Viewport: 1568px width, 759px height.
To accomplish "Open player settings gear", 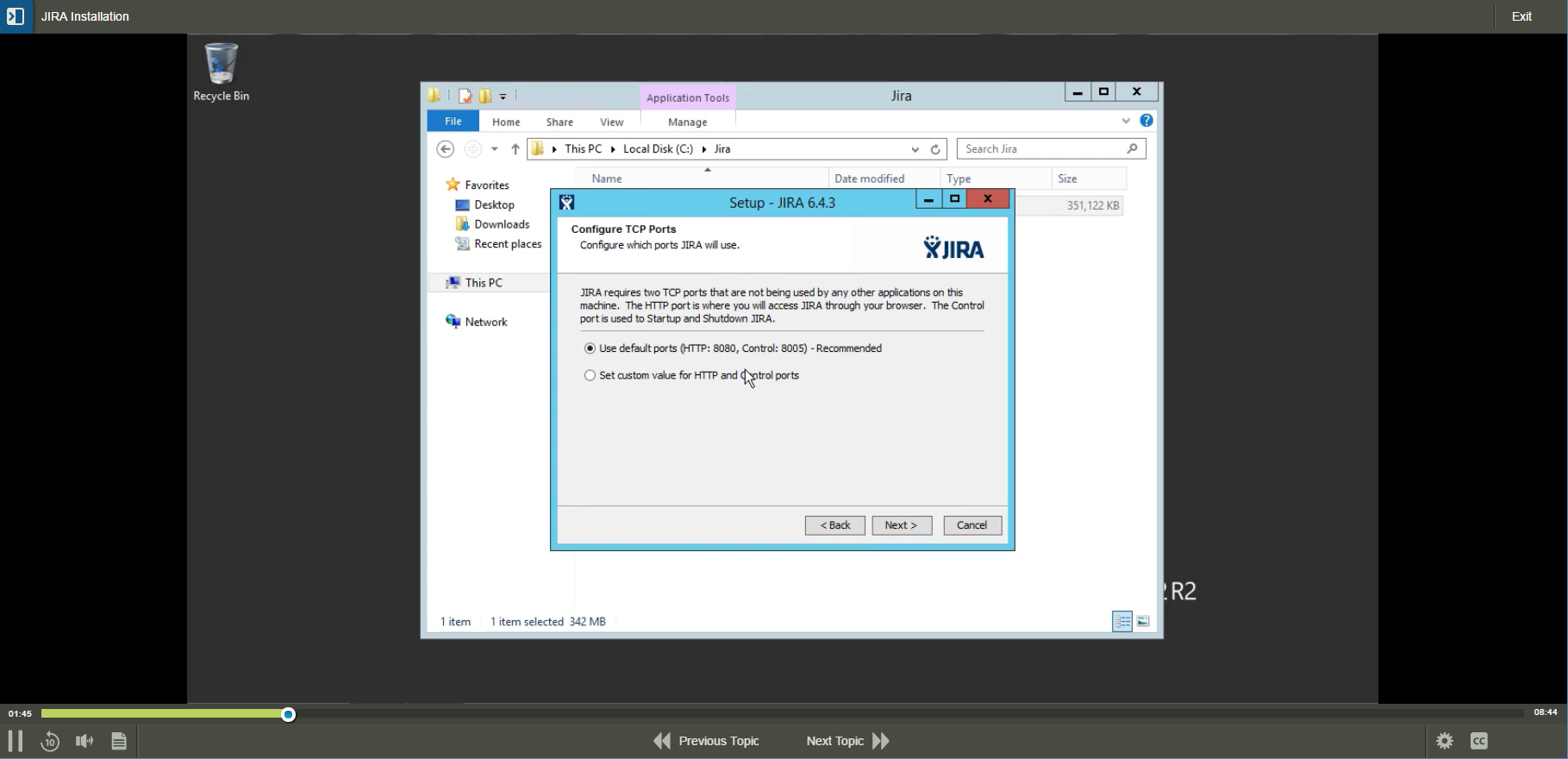I will (x=1446, y=741).
